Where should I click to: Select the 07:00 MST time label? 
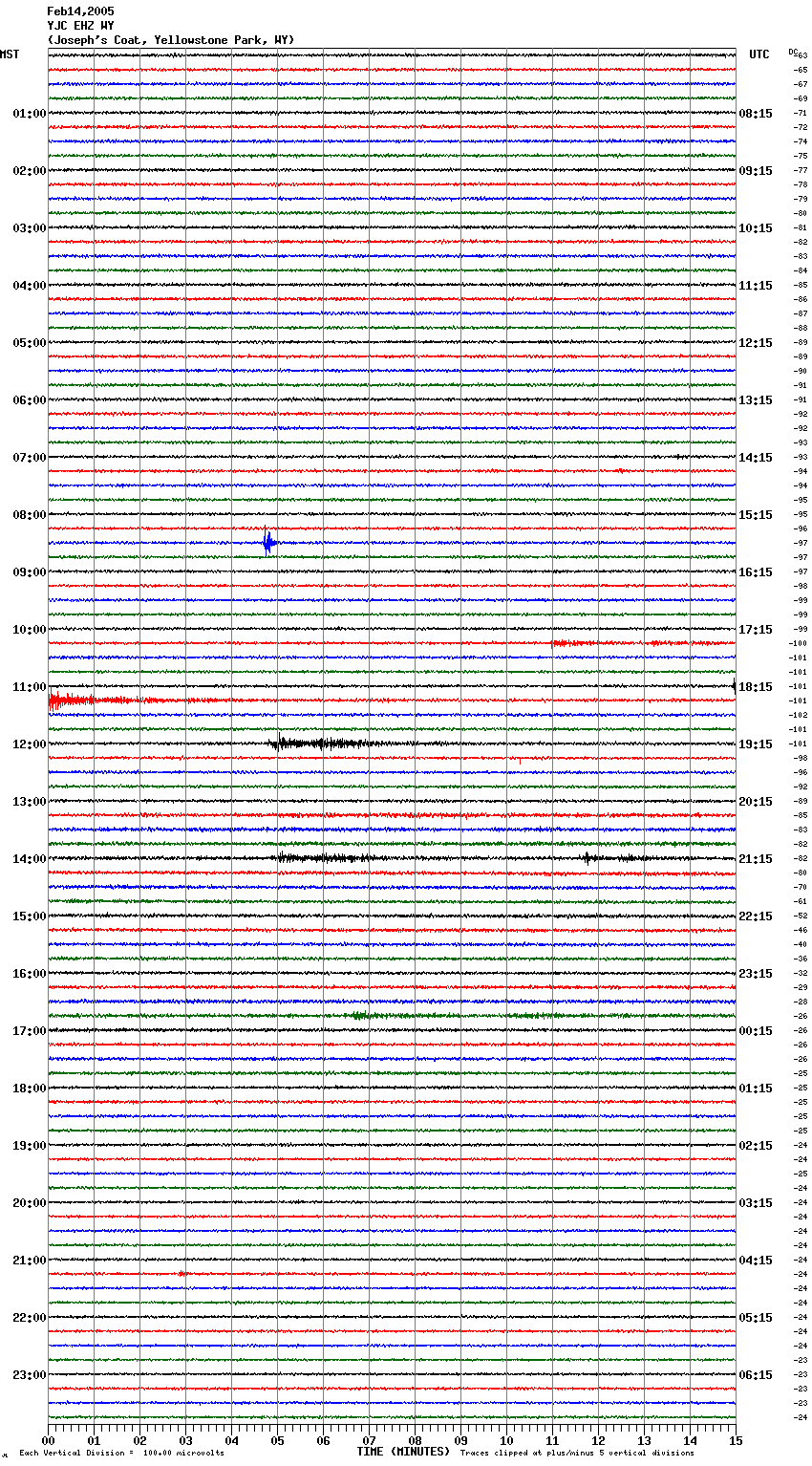[x=30, y=458]
